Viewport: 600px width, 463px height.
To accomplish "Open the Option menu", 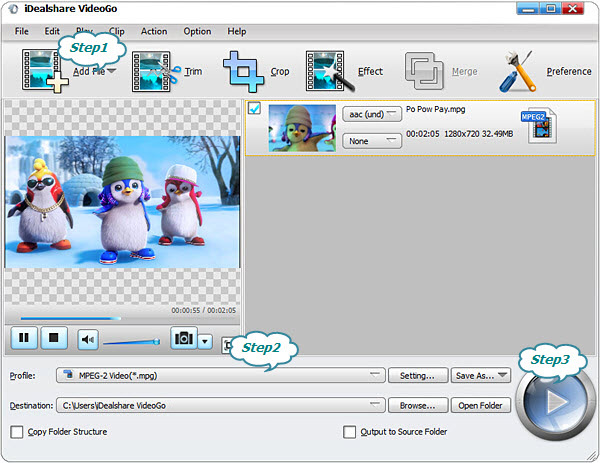I will coord(197,31).
